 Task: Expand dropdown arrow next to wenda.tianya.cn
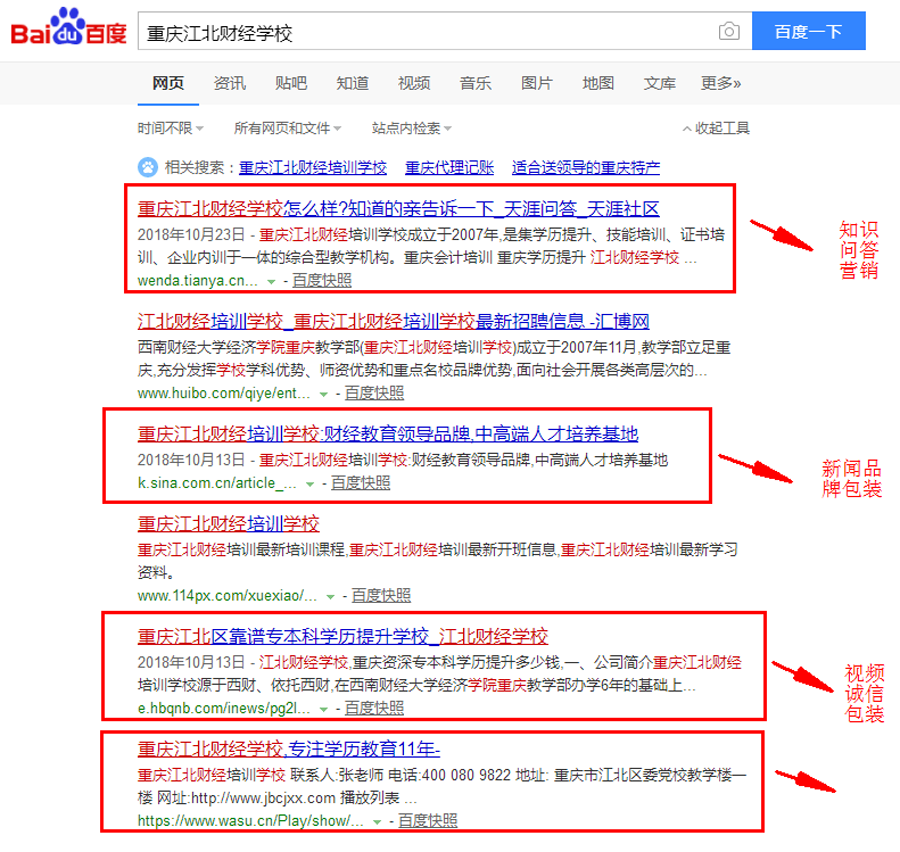[271, 281]
